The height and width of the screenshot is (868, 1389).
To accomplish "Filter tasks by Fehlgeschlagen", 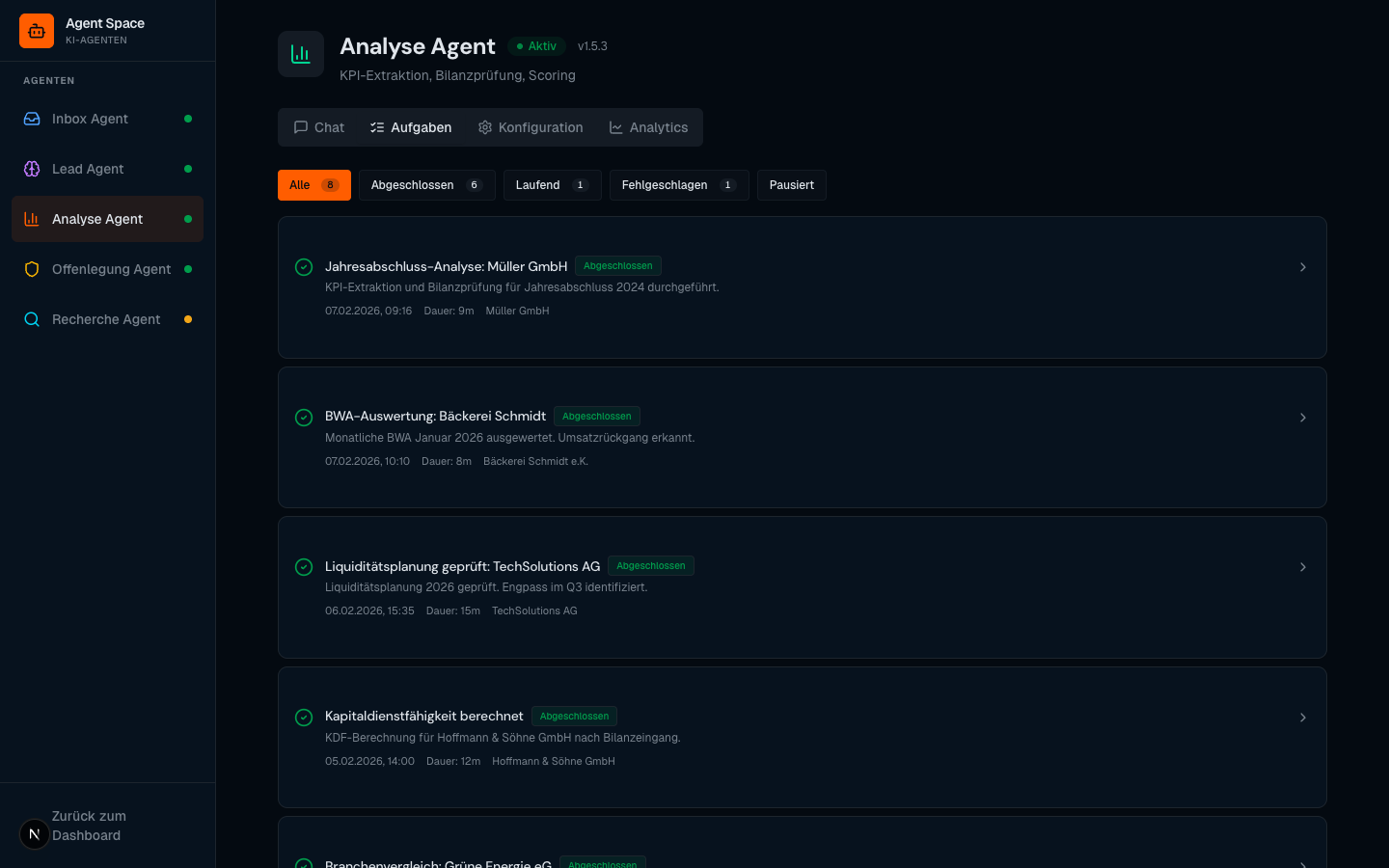I will [x=678, y=185].
